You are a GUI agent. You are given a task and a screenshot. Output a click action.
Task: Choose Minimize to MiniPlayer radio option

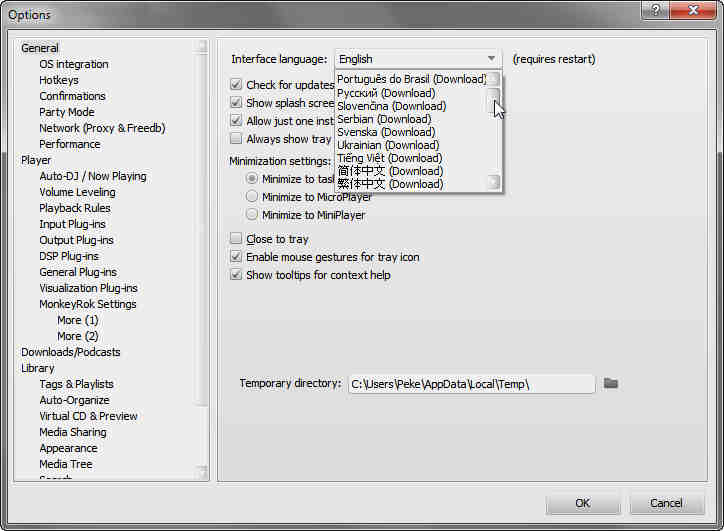click(252, 215)
